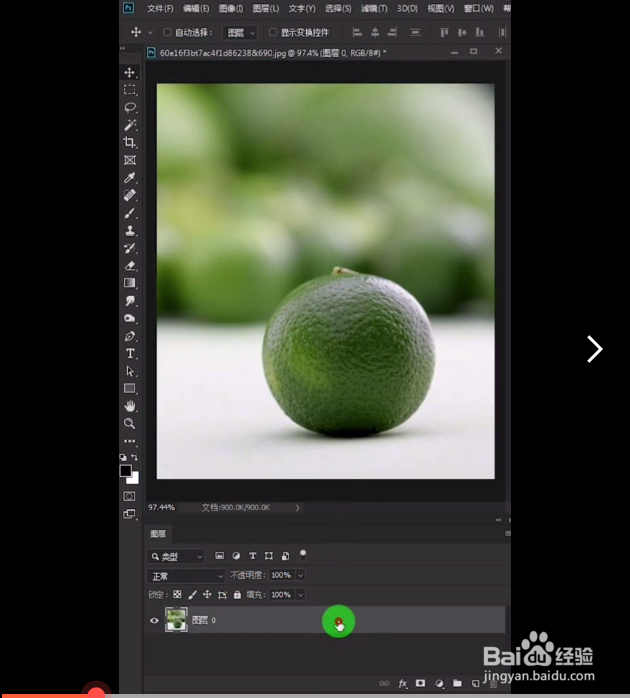Switch to the Layers (图层) panel tab
630x698 pixels.
[158, 534]
